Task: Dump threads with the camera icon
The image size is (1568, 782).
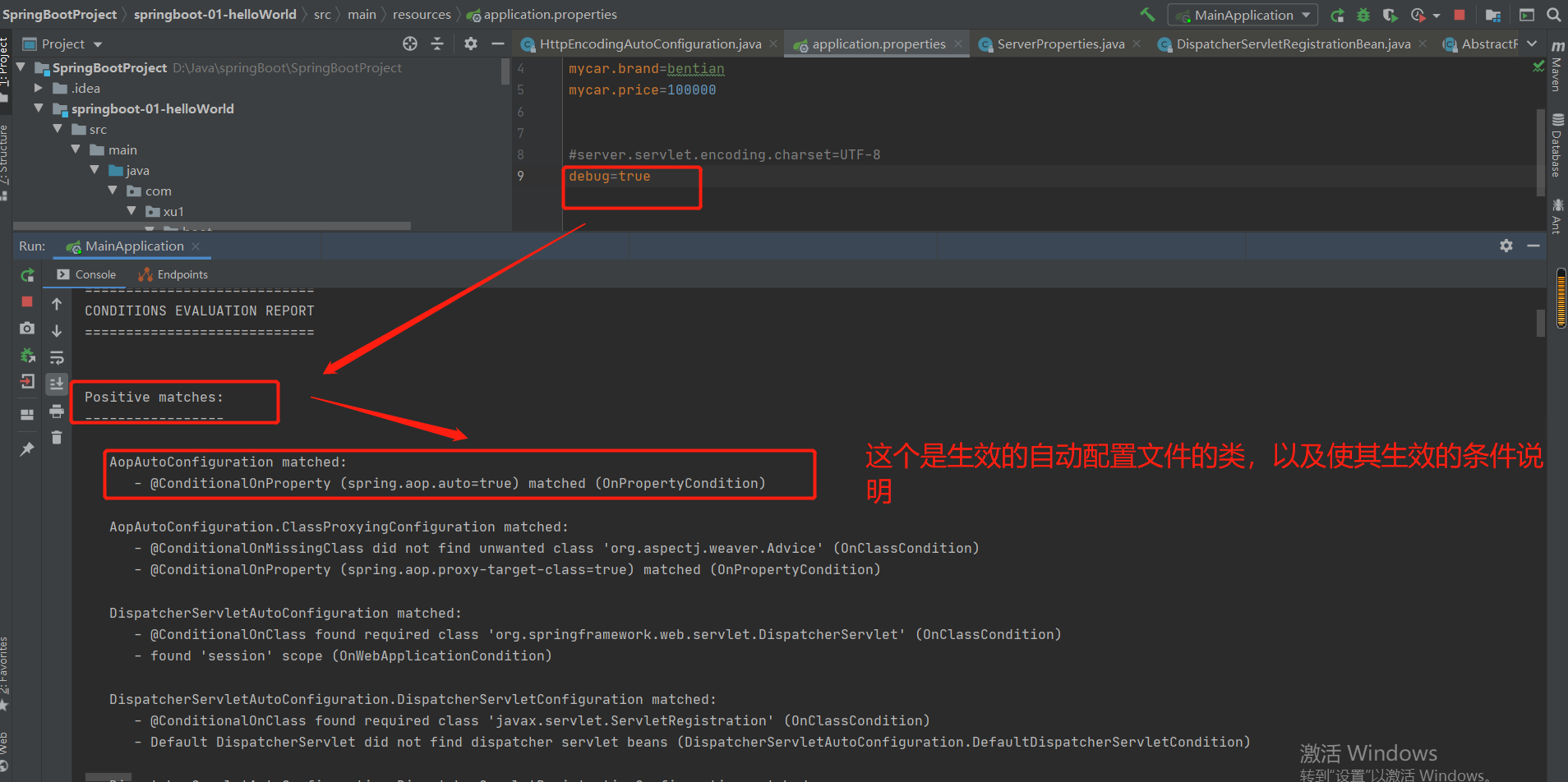Action: coord(27,328)
